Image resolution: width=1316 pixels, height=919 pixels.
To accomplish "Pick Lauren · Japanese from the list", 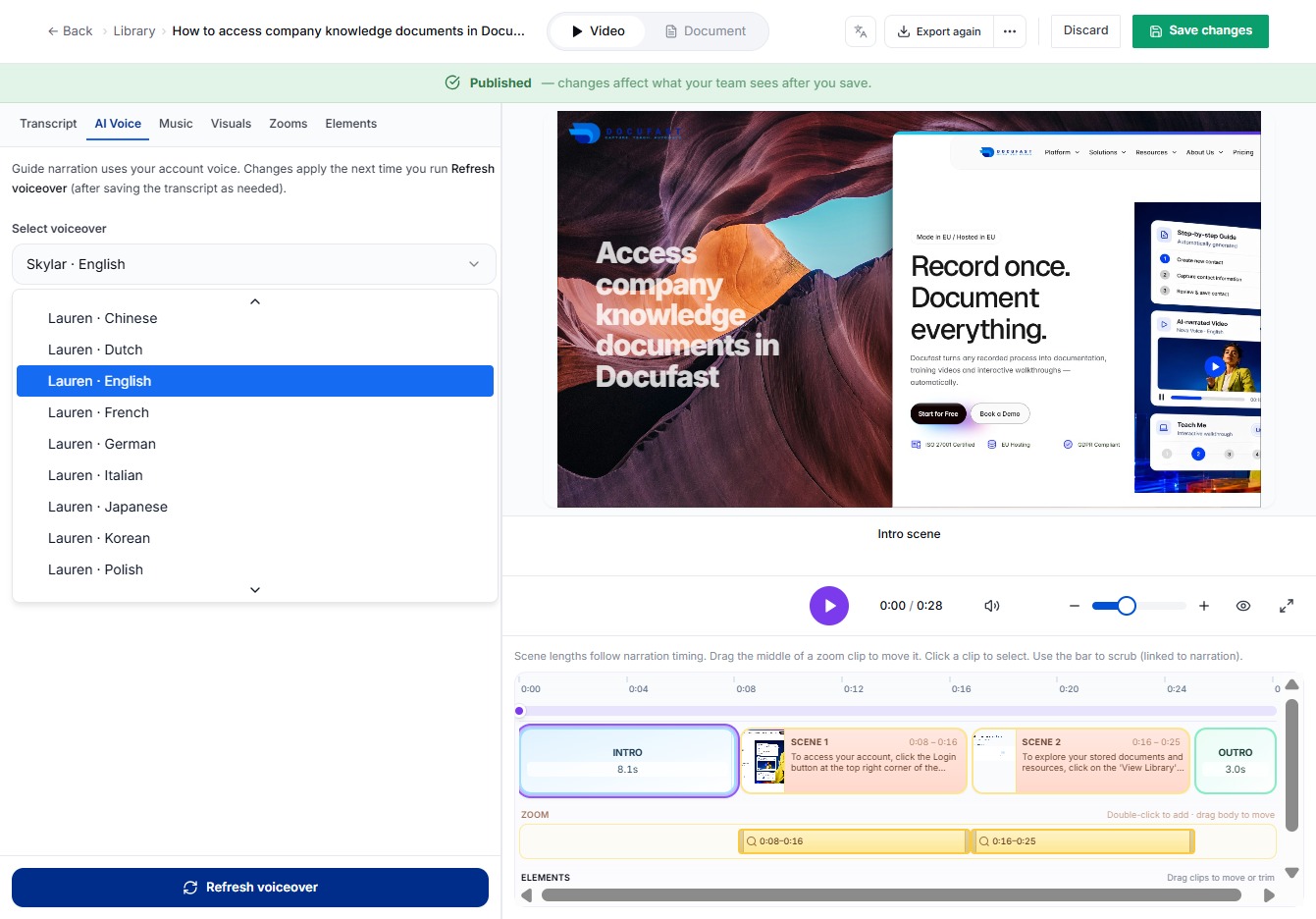I will pos(255,507).
